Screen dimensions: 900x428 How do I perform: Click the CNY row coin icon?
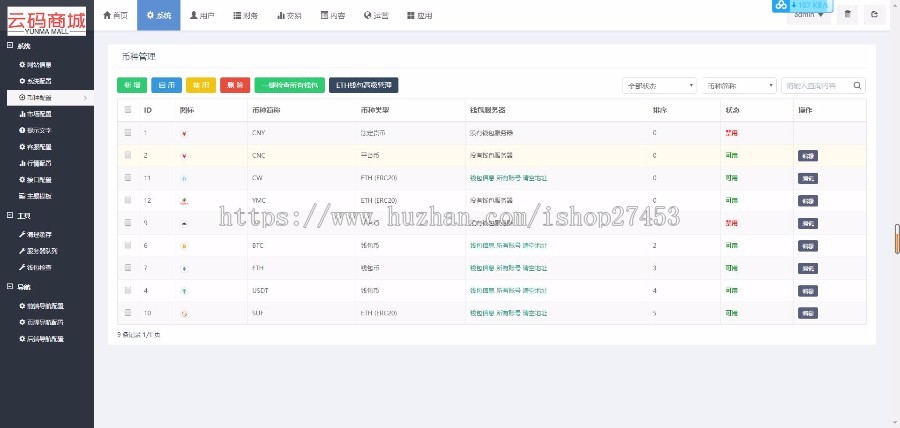pos(184,133)
